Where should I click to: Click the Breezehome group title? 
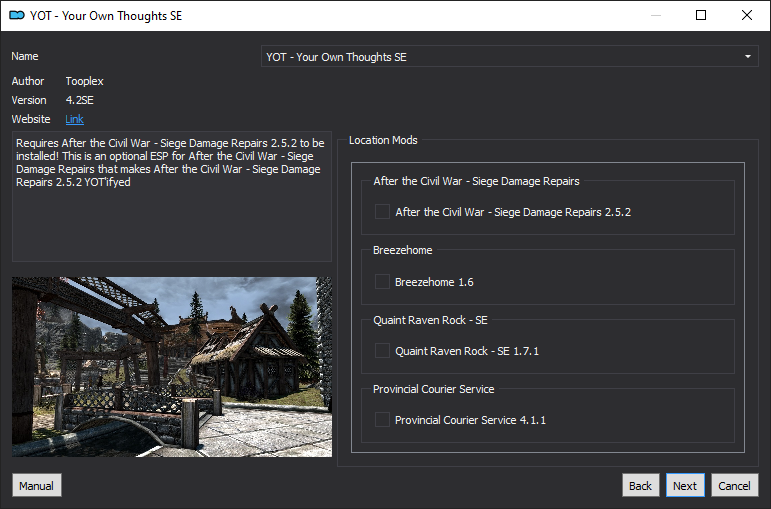pyautogui.click(x=403, y=250)
